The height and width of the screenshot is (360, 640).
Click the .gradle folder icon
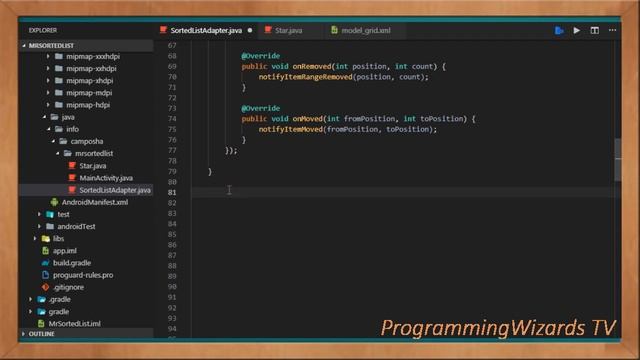pos(41,299)
